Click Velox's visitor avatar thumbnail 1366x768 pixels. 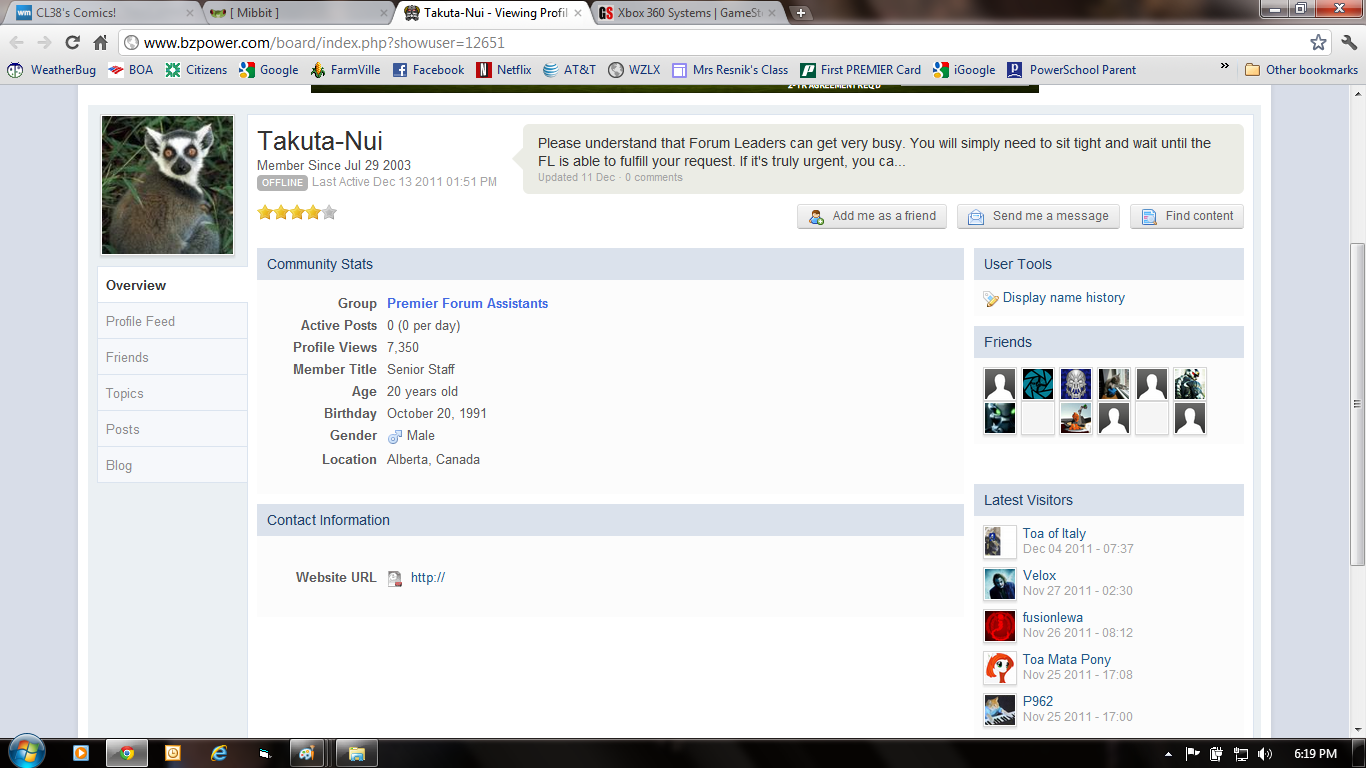[1000, 584]
